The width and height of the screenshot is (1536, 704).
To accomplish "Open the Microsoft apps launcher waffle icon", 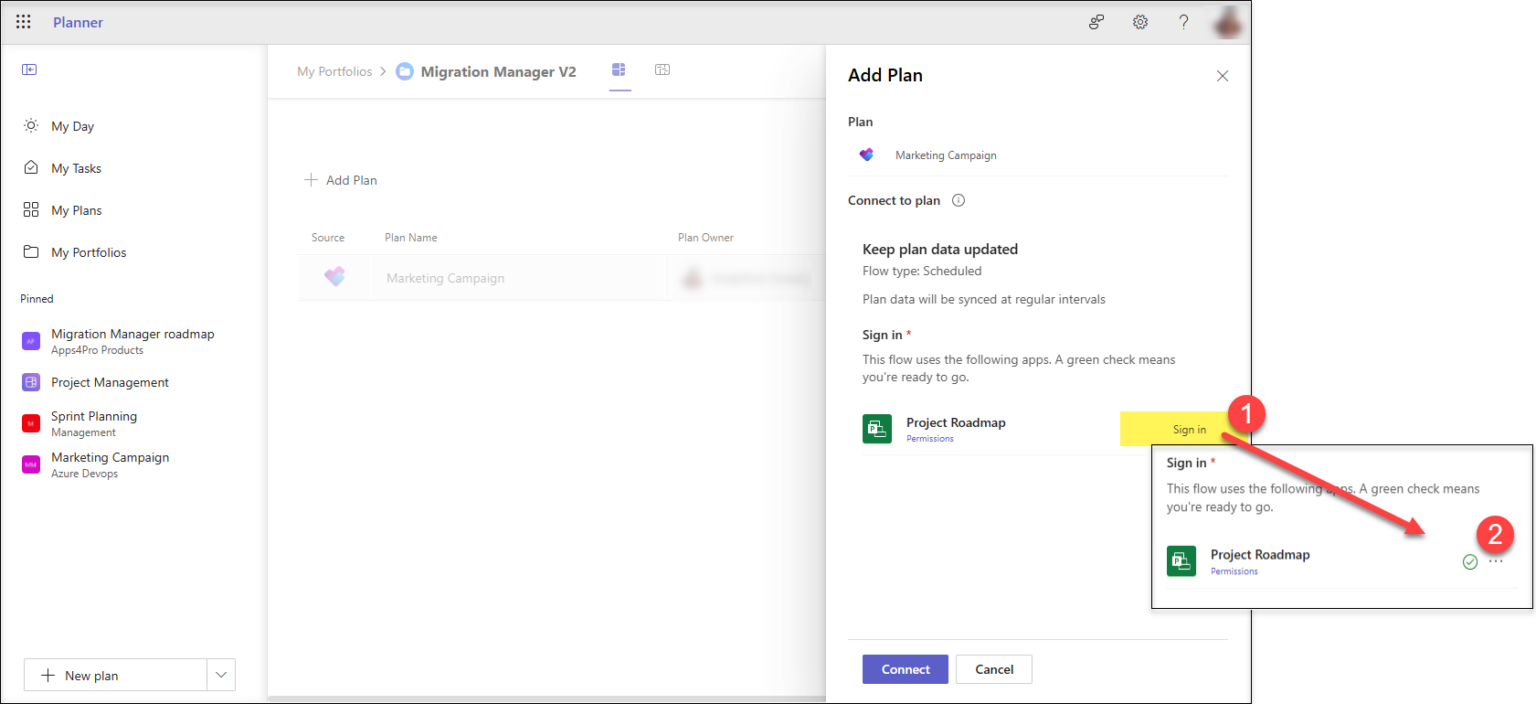I will 23,21.
